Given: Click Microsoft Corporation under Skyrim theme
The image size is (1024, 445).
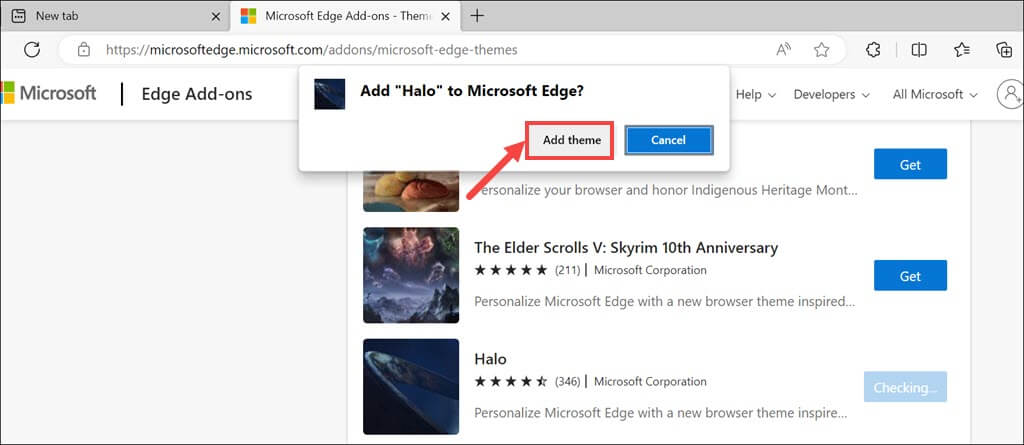Looking at the screenshot, I should [x=650, y=270].
